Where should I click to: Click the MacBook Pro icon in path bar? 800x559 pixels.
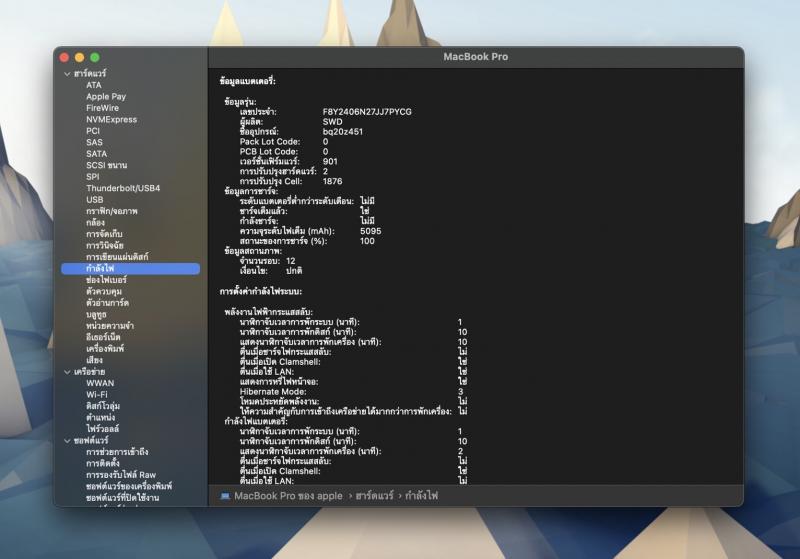[225, 496]
